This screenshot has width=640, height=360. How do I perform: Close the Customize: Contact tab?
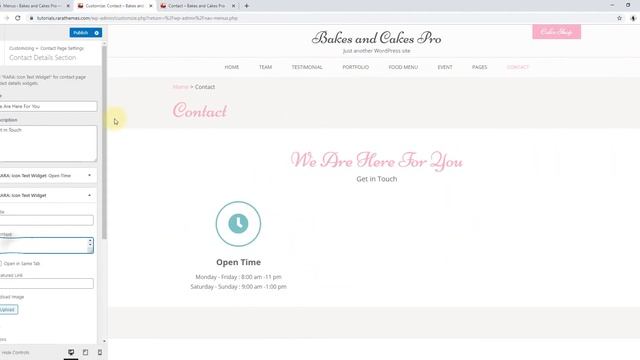(151, 6)
